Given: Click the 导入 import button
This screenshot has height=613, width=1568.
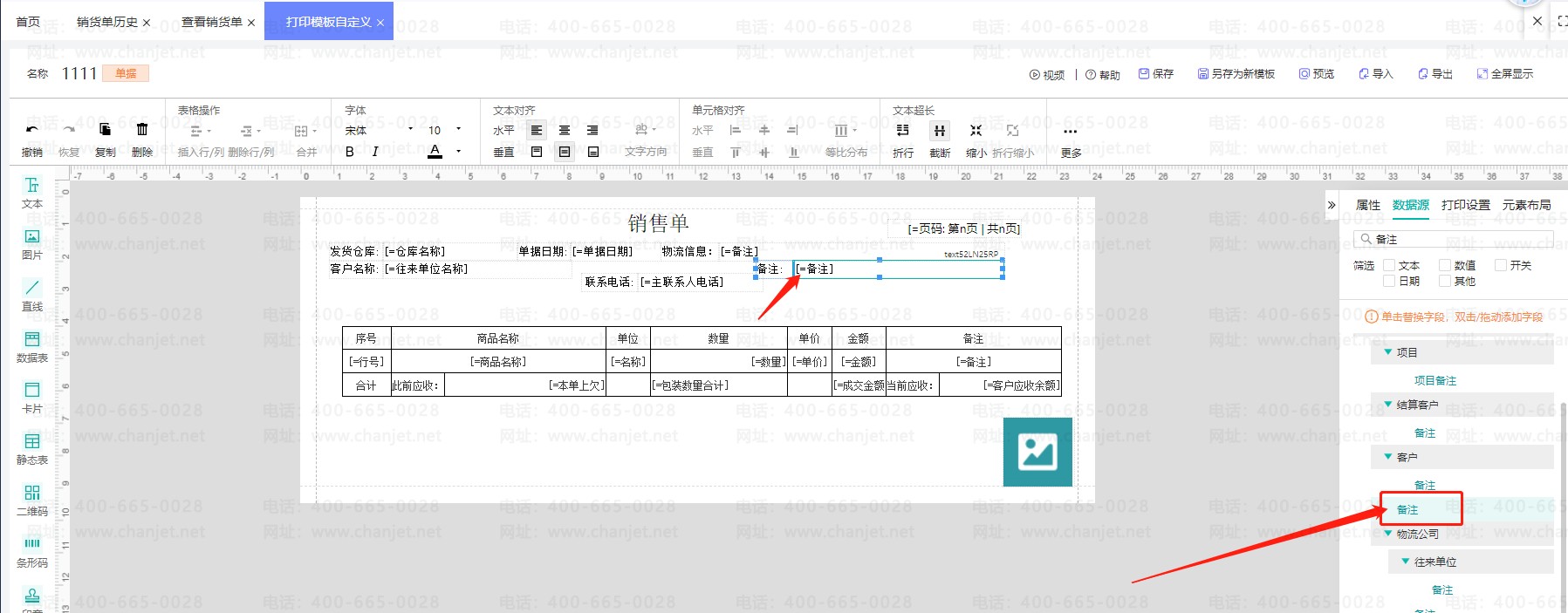Looking at the screenshot, I should [1376, 74].
